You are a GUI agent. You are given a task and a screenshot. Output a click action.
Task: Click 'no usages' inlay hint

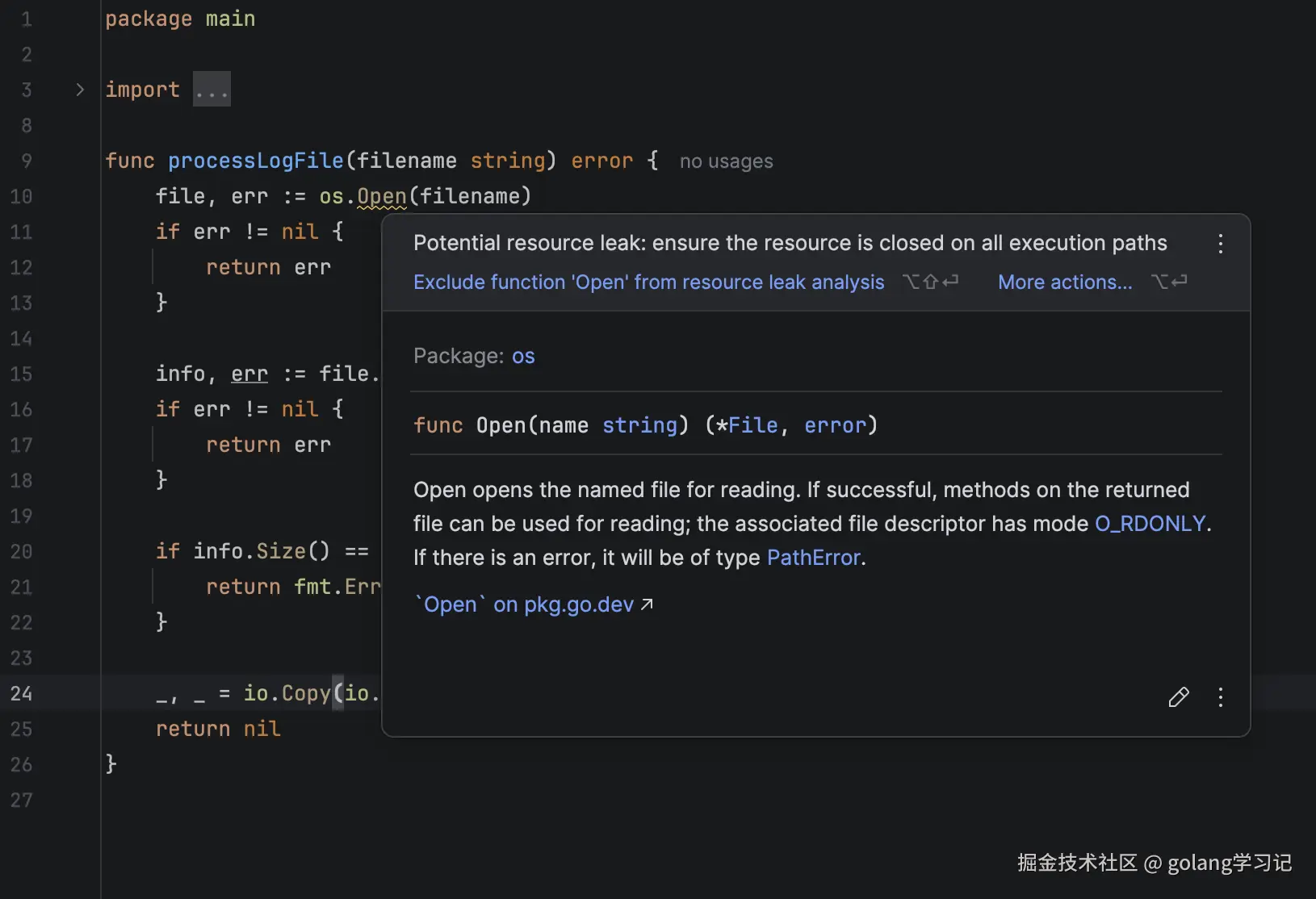pos(726,161)
